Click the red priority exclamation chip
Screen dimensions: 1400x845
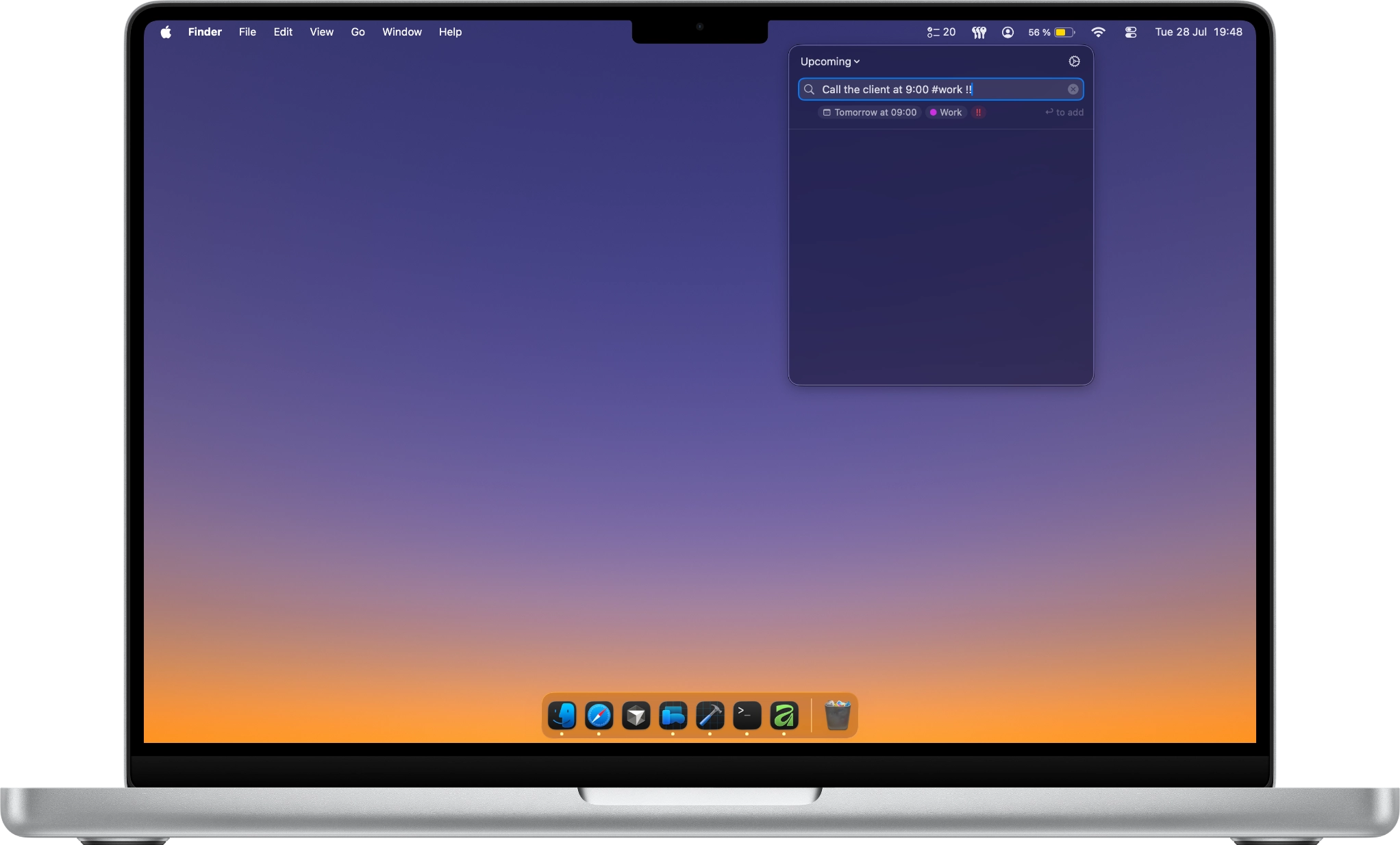point(978,112)
